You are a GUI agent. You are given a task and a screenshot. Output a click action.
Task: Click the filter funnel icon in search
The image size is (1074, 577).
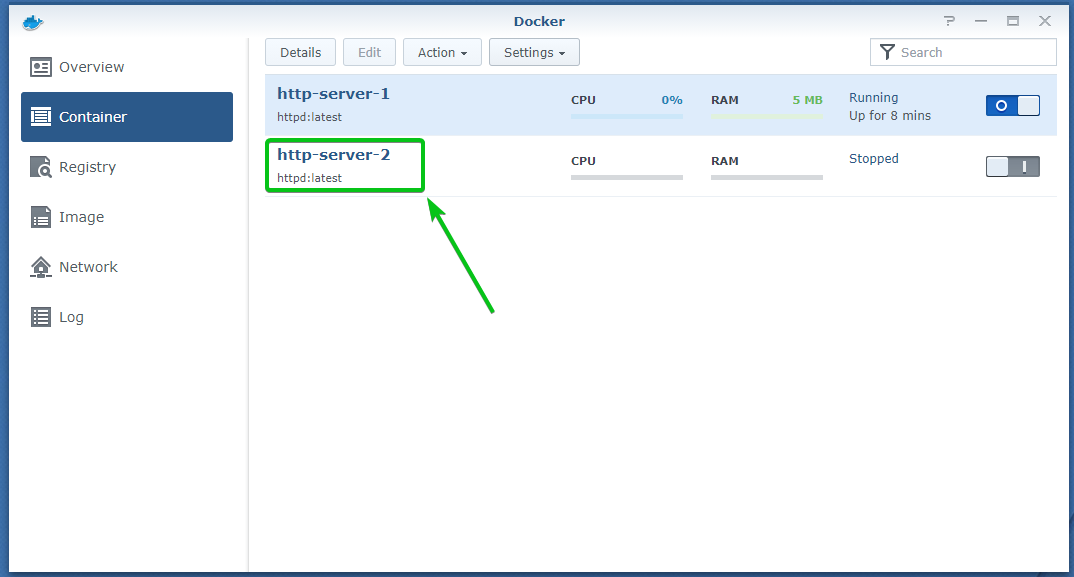887,52
